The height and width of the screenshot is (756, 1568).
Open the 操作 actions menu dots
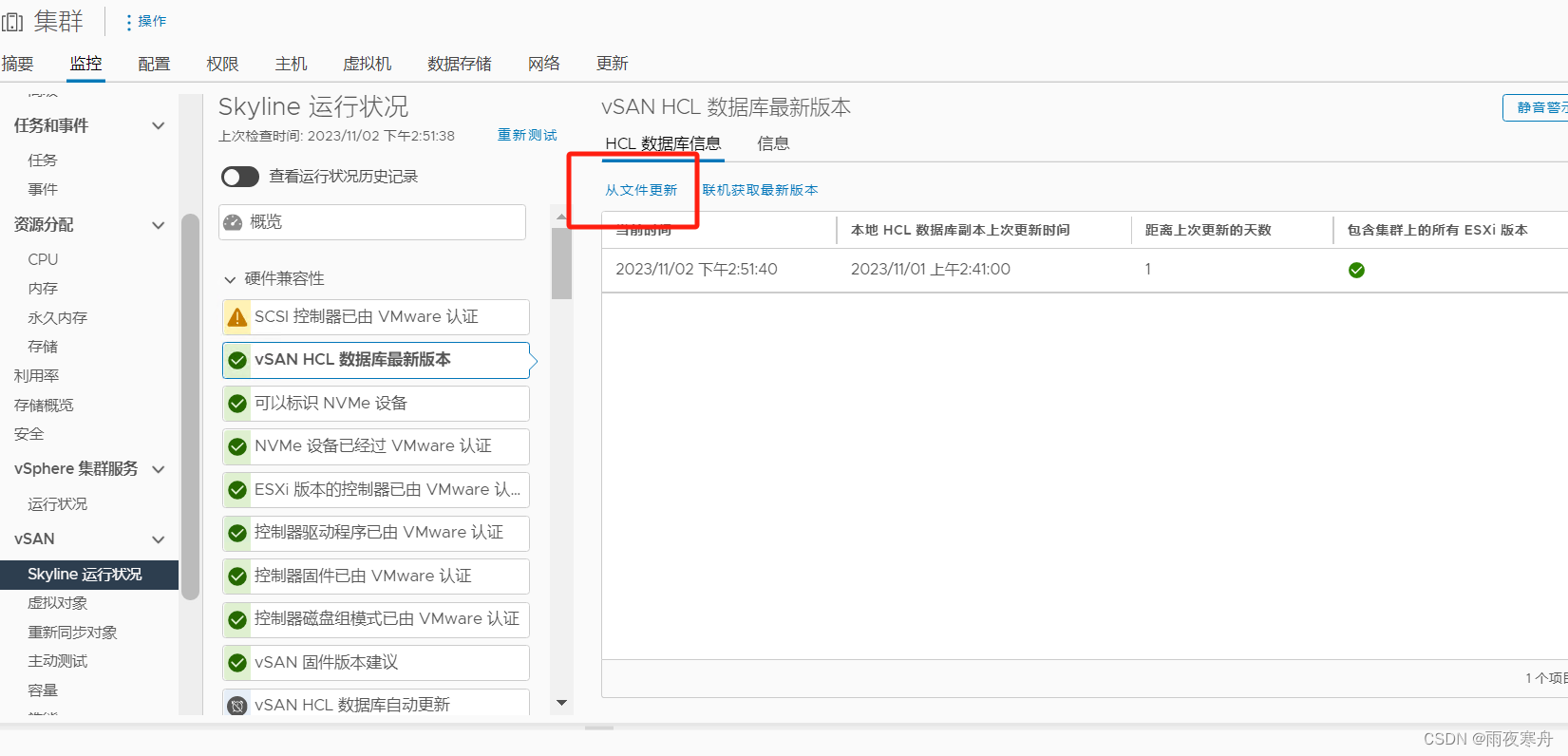129,22
